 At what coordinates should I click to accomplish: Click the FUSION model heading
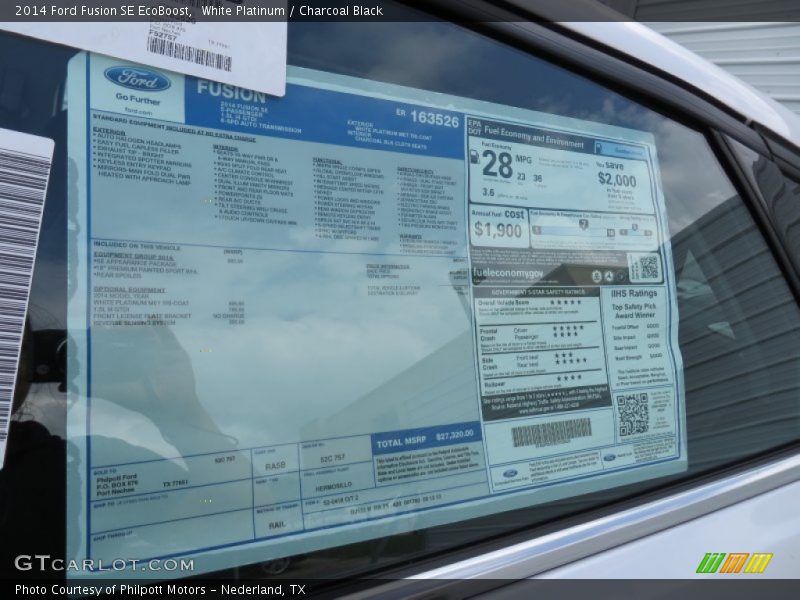tap(231, 92)
